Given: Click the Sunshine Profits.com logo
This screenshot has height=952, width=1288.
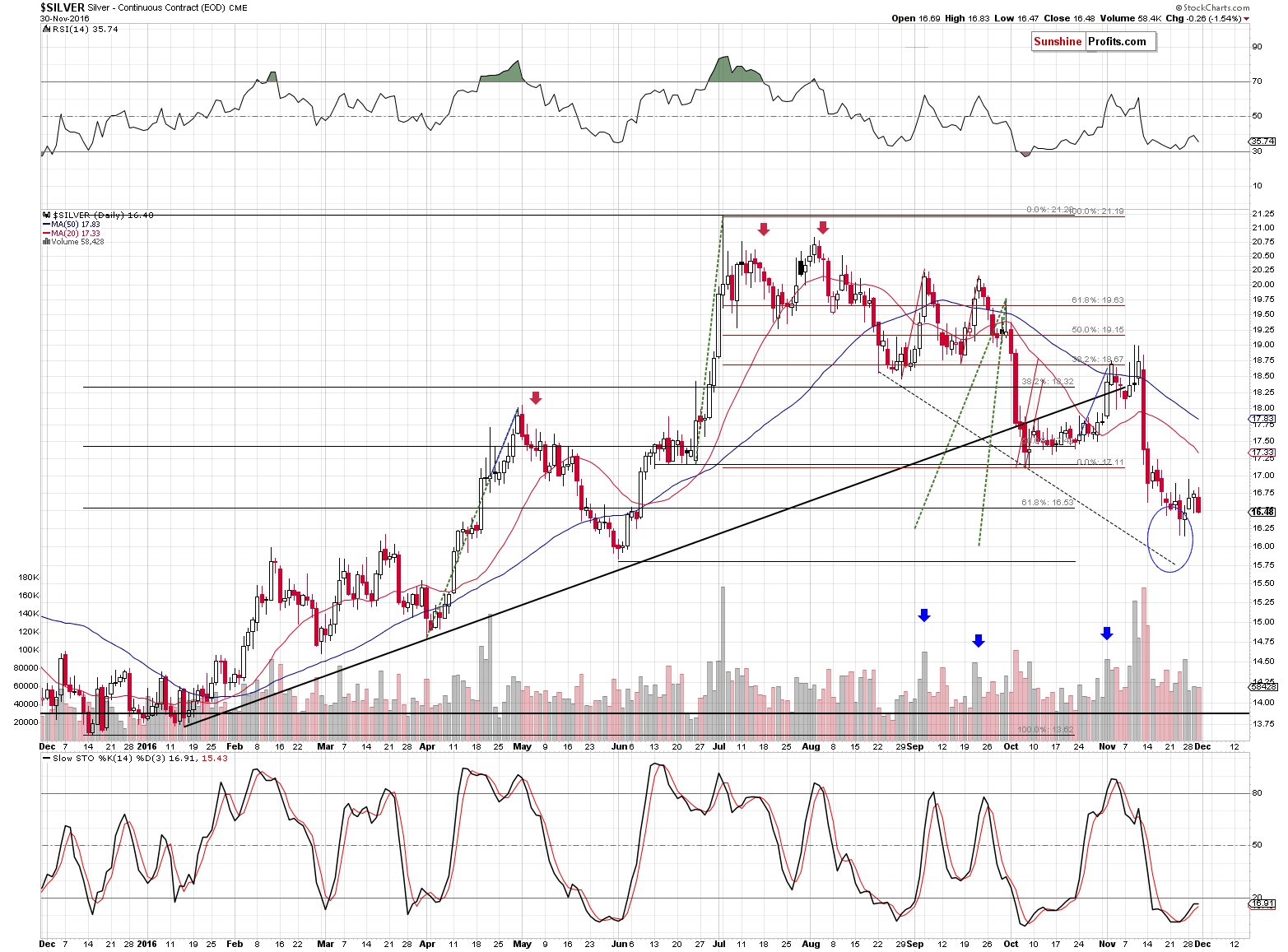Looking at the screenshot, I should [x=1092, y=42].
